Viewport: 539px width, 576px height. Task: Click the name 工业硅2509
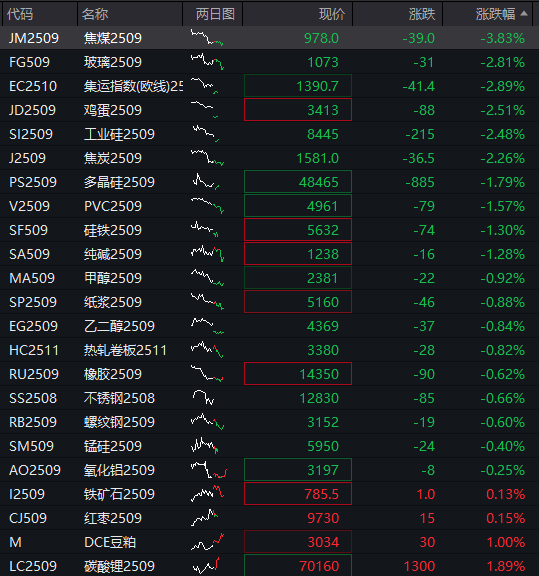119,134
